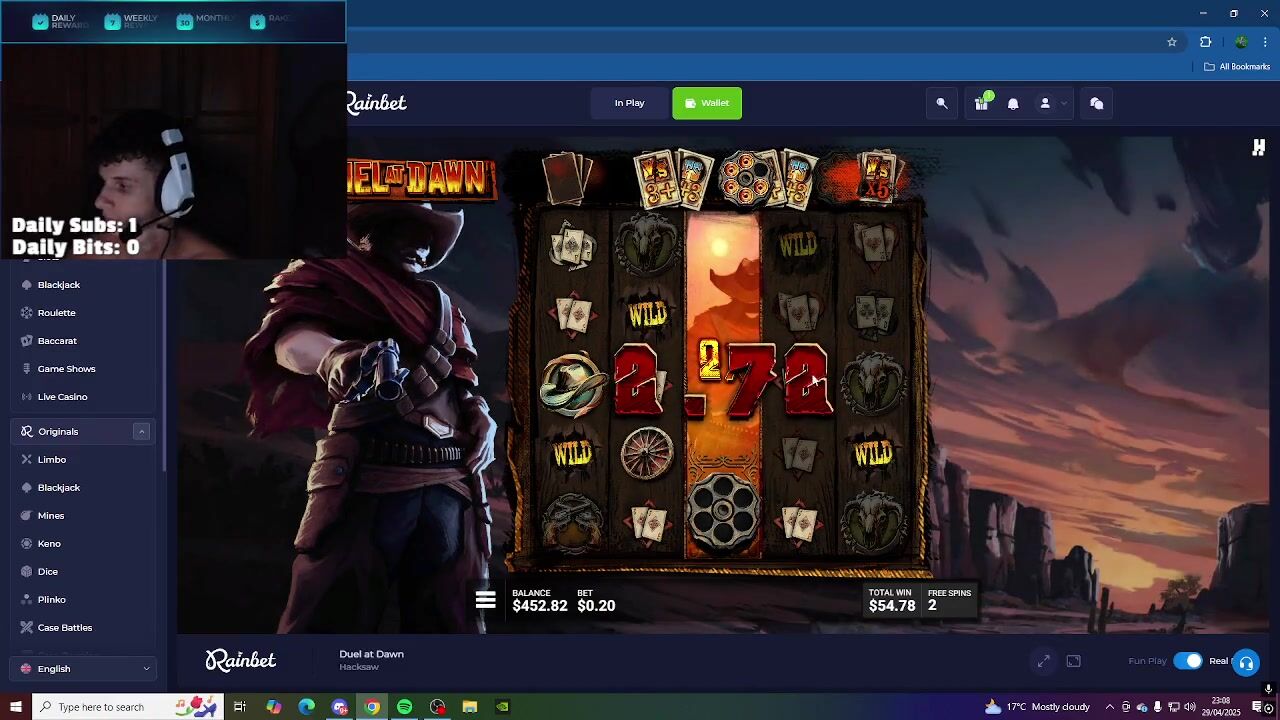Switch to Chrome on the taskbar
1280x720 pixels.
372,707
